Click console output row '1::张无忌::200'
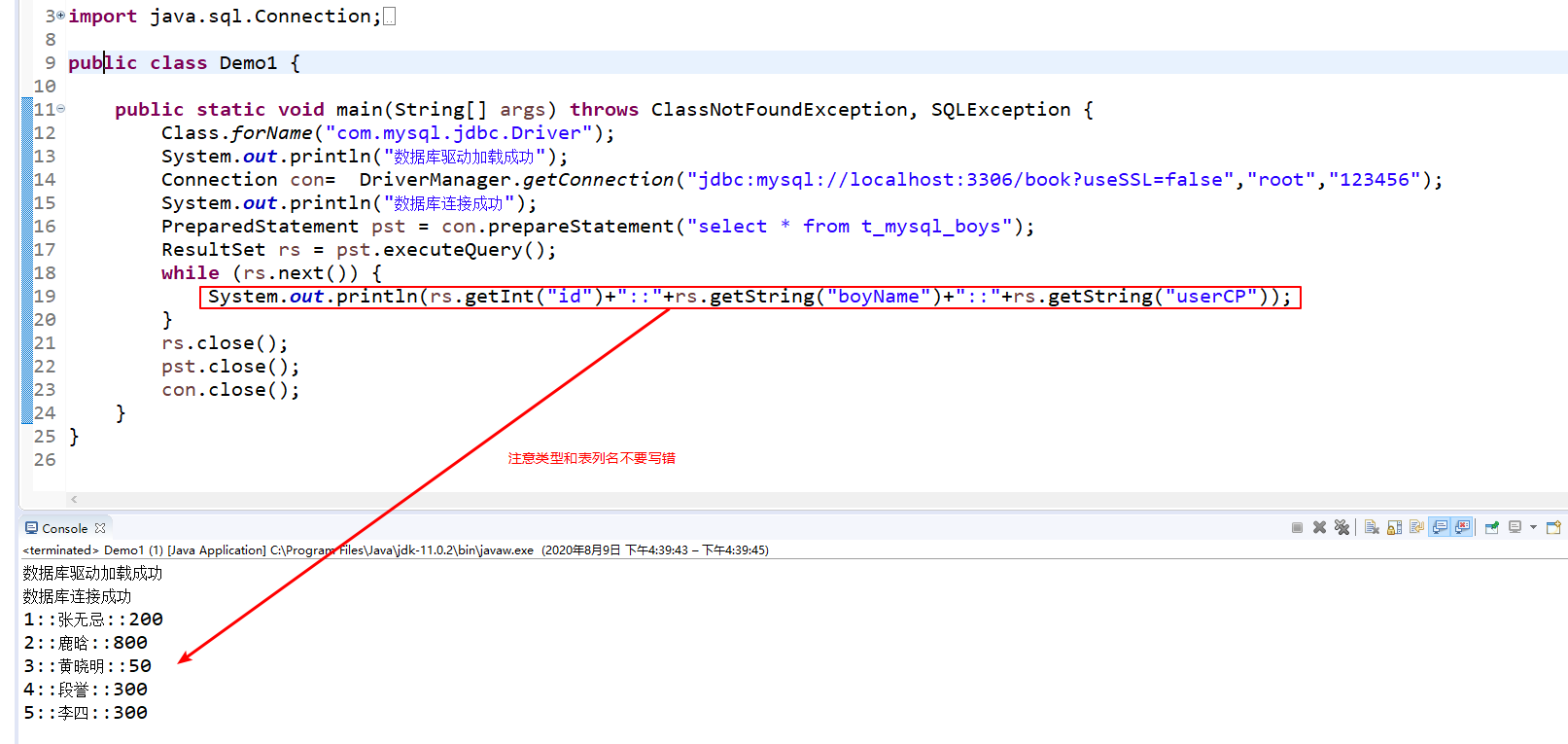 [x=93, y=620]
